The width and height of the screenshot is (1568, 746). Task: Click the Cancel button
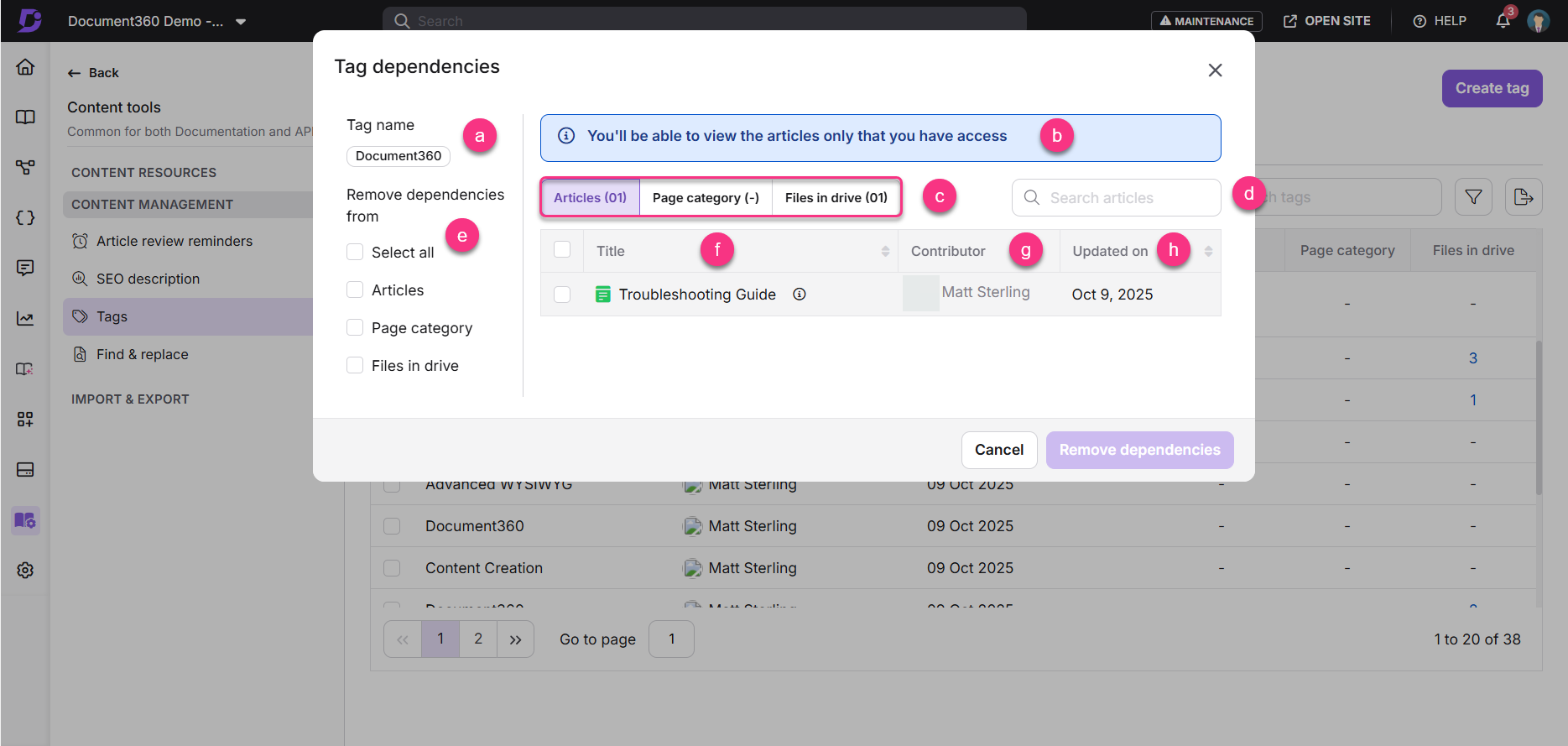tap(999, 450)
